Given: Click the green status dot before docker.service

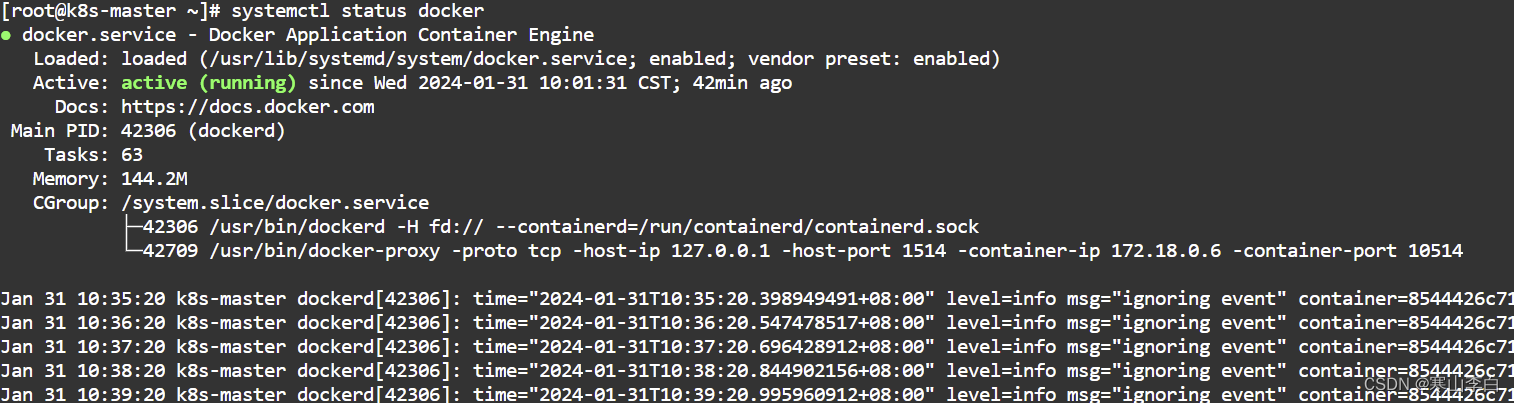Looking at the screenshot, I should coord(6,36).
